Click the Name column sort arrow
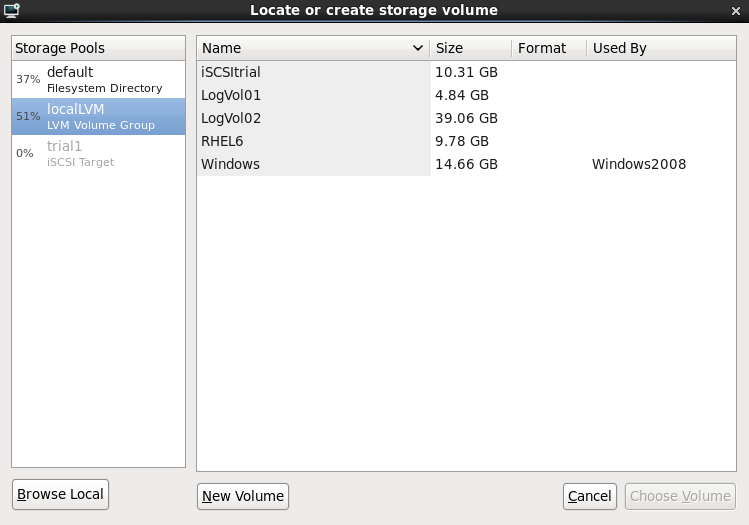Screen dimensions: 749x525 (417, 48)
